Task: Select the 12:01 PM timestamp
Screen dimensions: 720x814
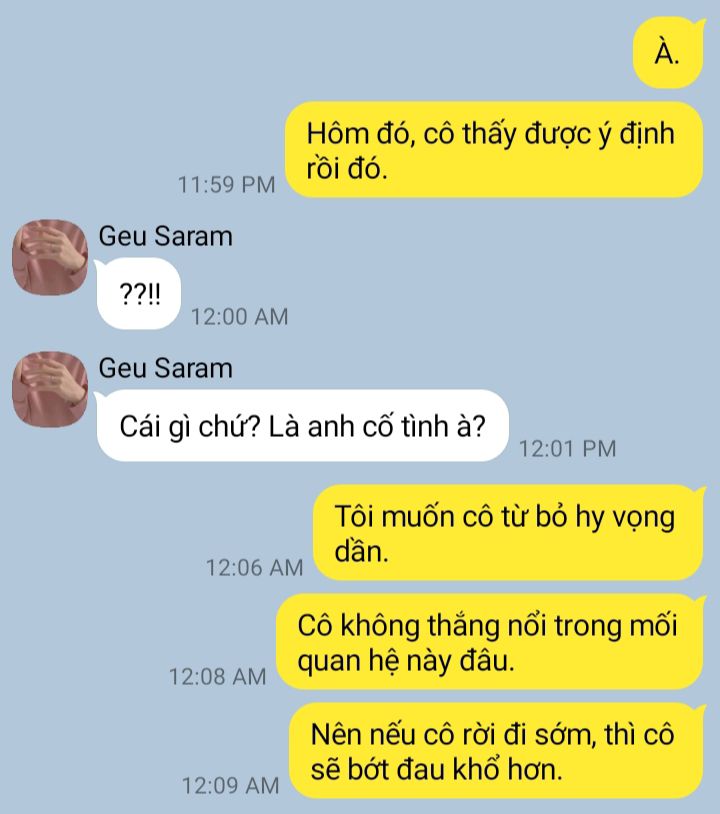Action: 568,449
